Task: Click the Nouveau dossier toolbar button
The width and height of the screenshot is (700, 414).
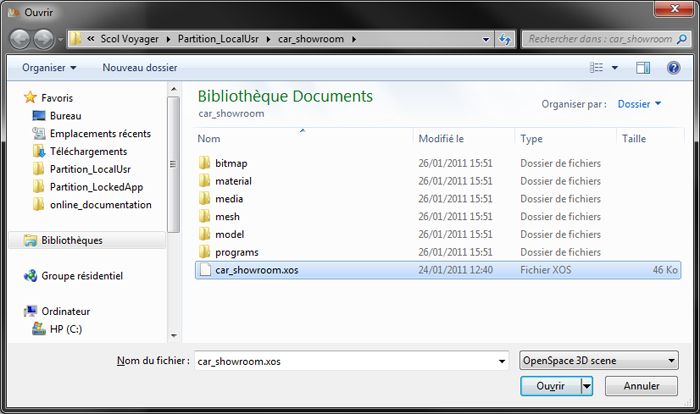Action: tap(139, 68)
